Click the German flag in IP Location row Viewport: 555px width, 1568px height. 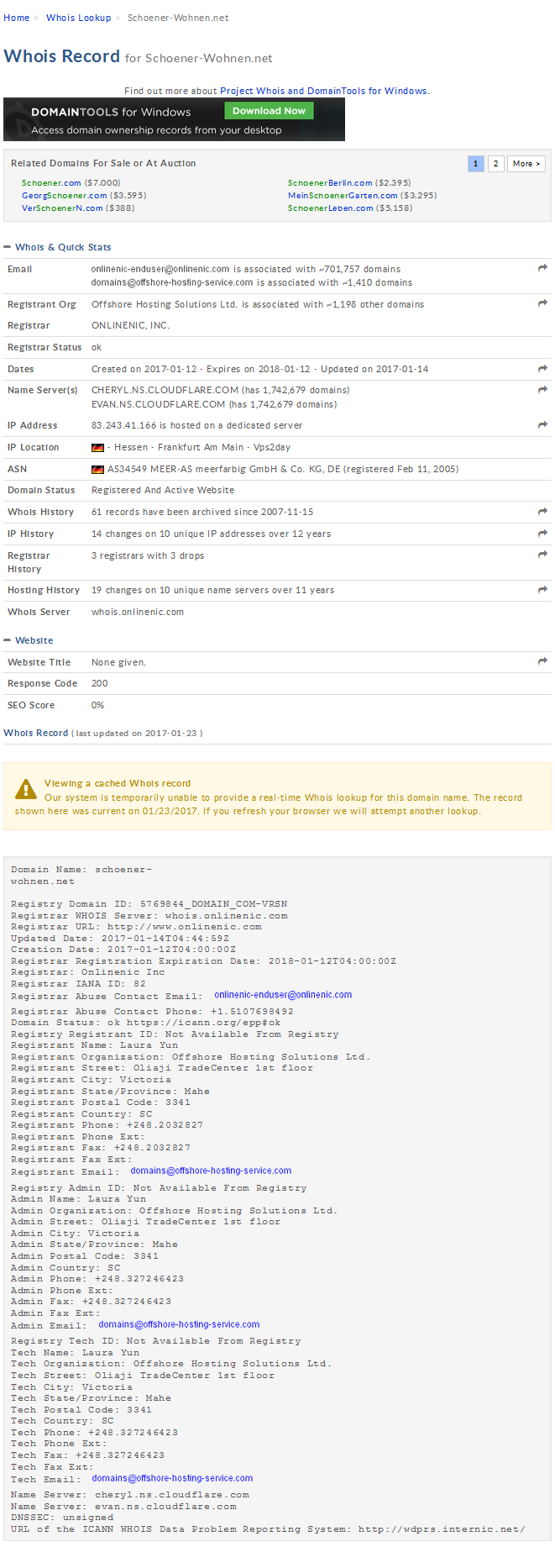(x=97, y=448)
